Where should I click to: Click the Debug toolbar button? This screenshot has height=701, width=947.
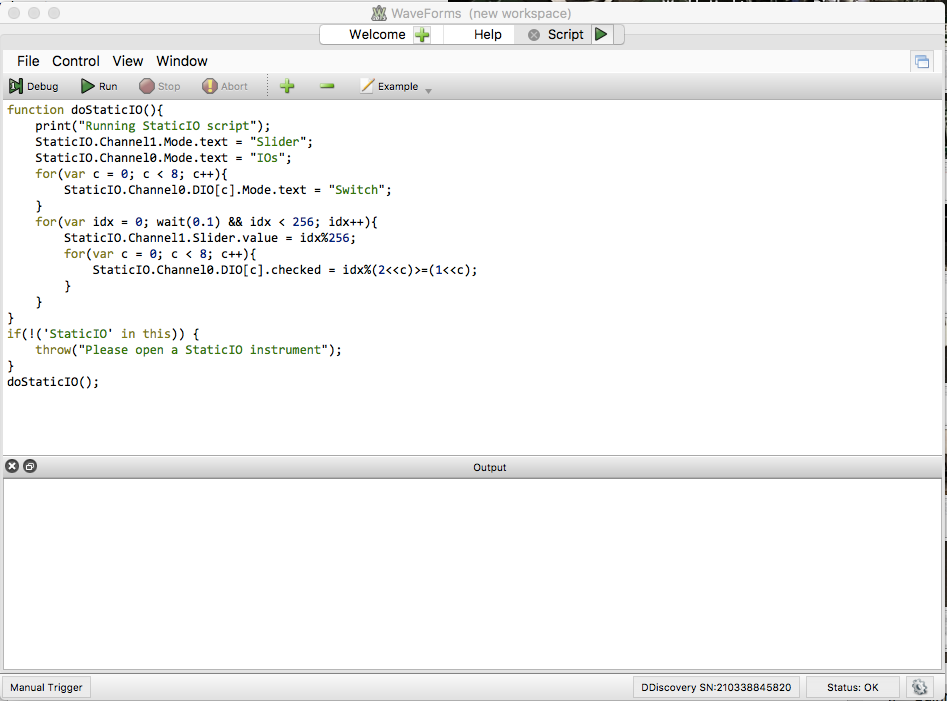tap(34, 86)
